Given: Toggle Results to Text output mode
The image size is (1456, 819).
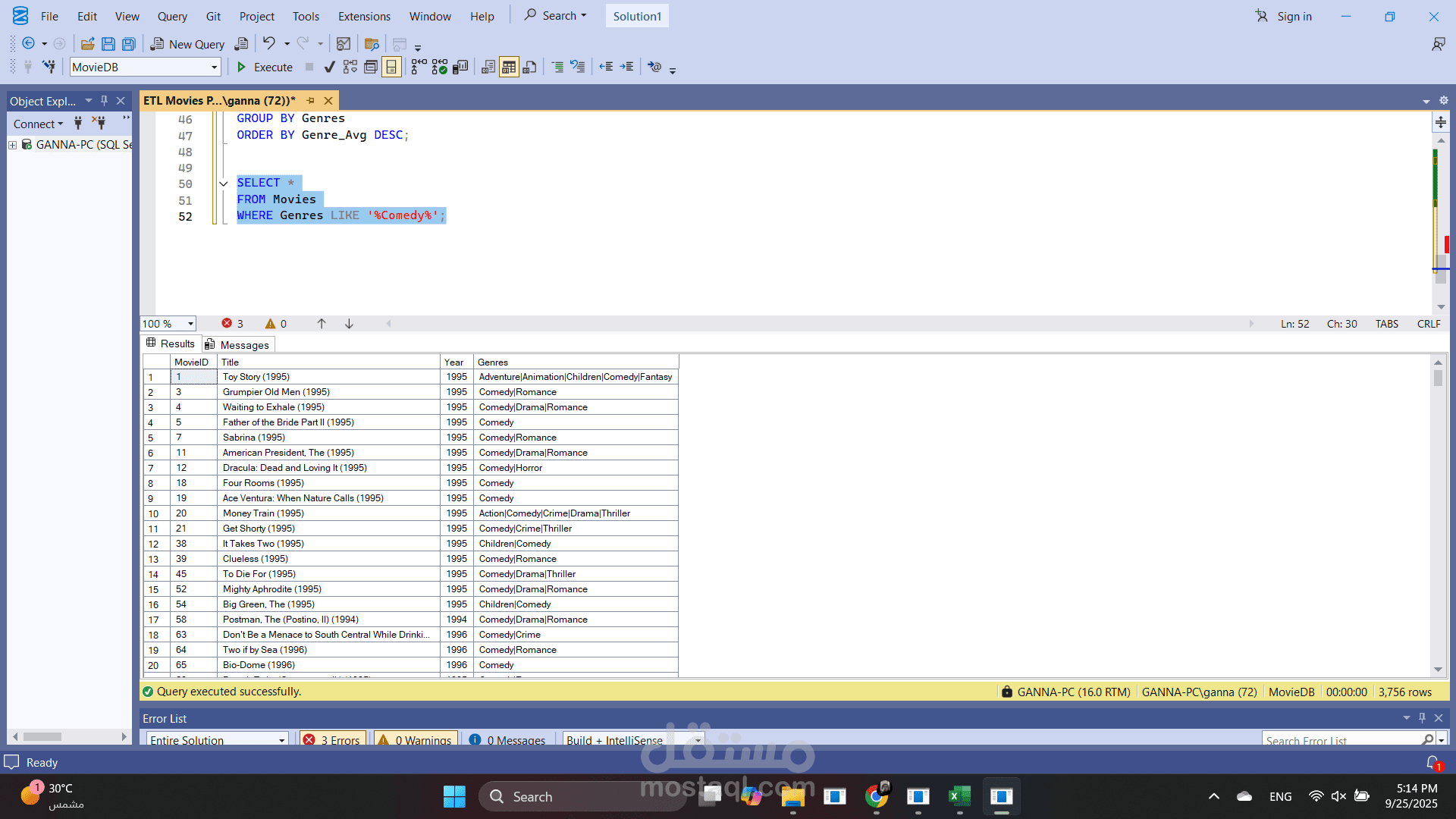Looking at the screenshot, I should [488, 67].
